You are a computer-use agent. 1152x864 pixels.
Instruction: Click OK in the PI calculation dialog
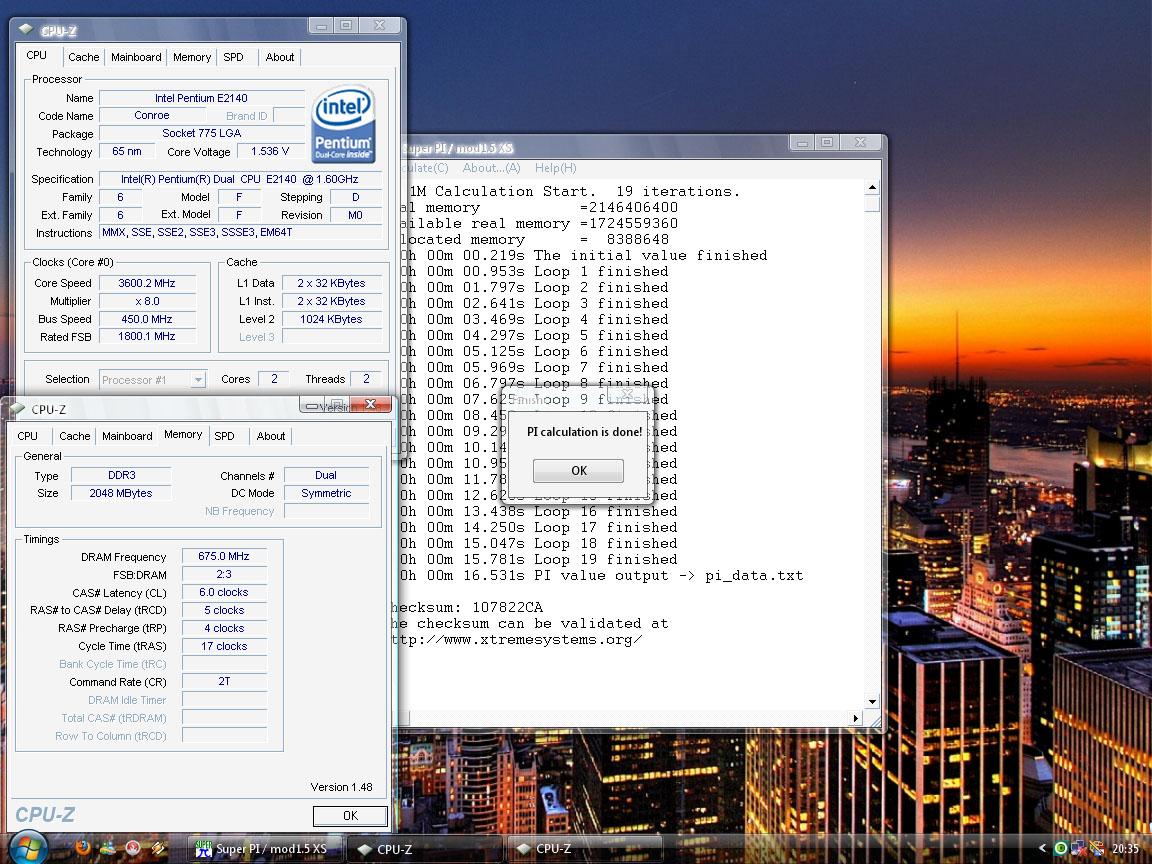[578, 470]
